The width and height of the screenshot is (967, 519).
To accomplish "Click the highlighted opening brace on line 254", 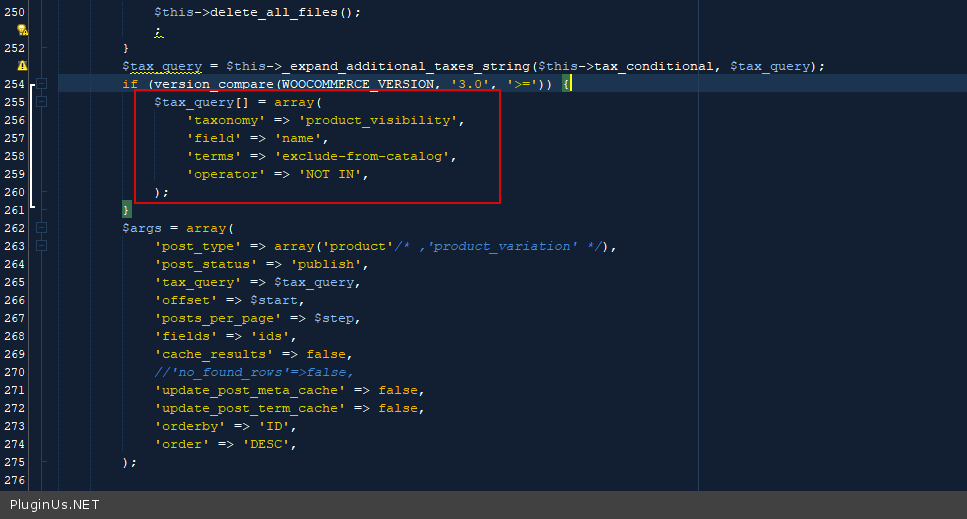I will pyautogui.click(x=565, y=84).
